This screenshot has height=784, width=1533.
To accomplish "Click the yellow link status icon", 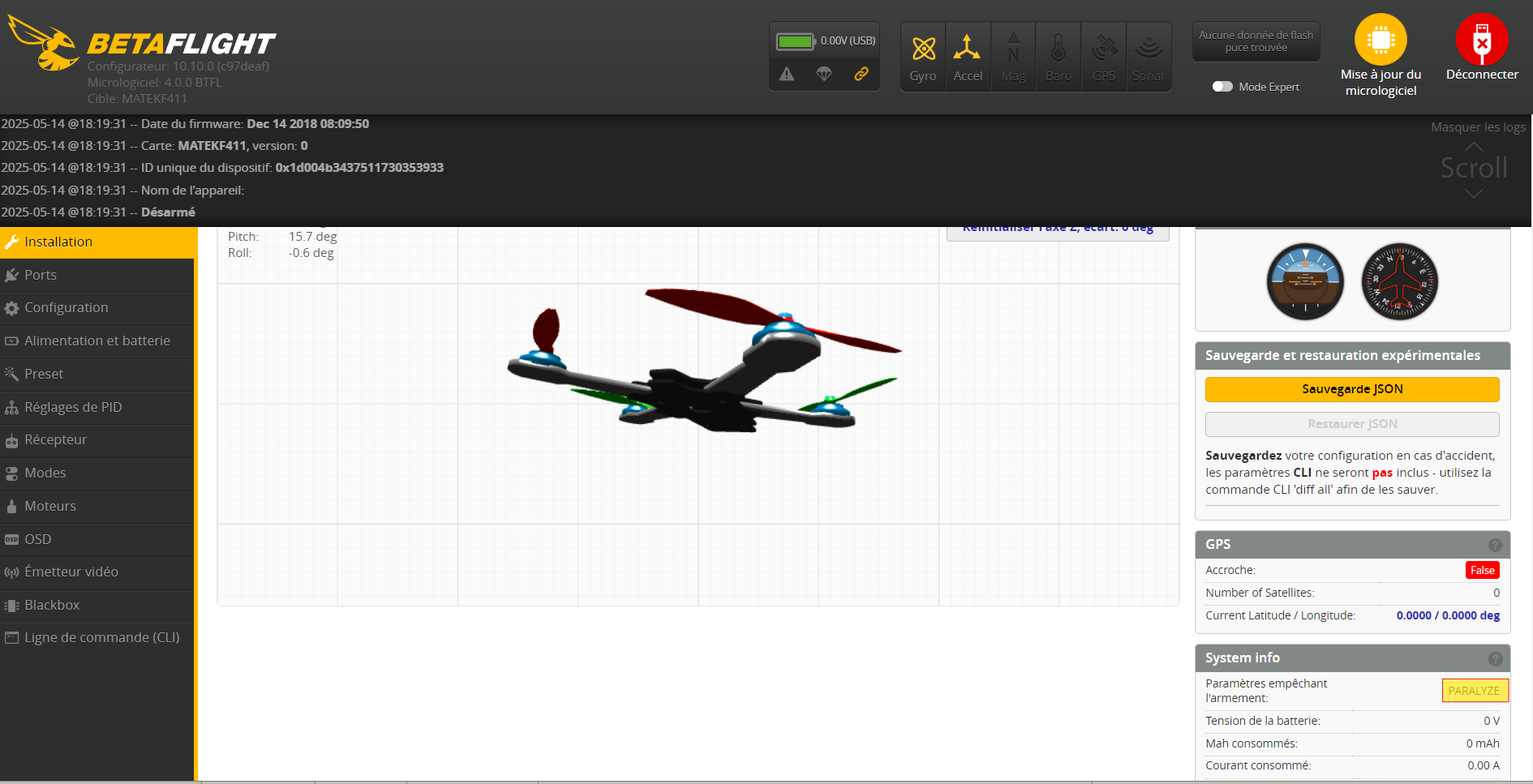I will pyautogui.click(x=861, y=74).
